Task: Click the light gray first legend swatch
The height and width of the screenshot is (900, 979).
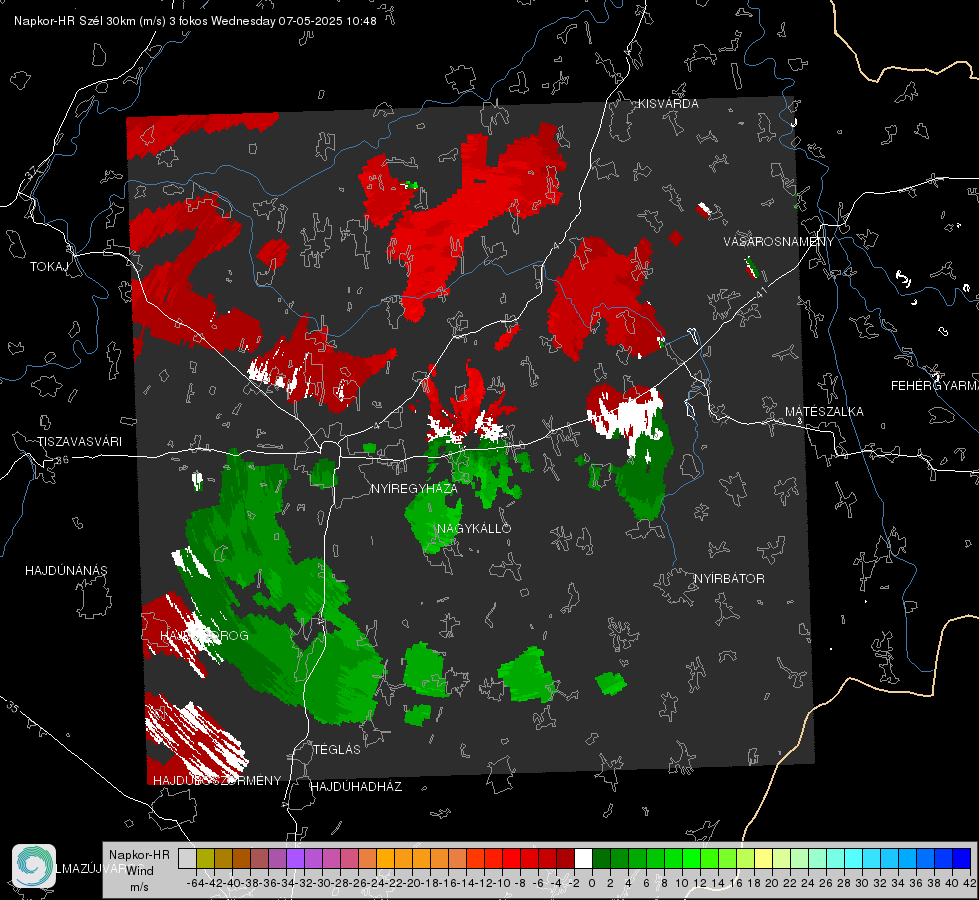Action: click(x=187, y=858)
